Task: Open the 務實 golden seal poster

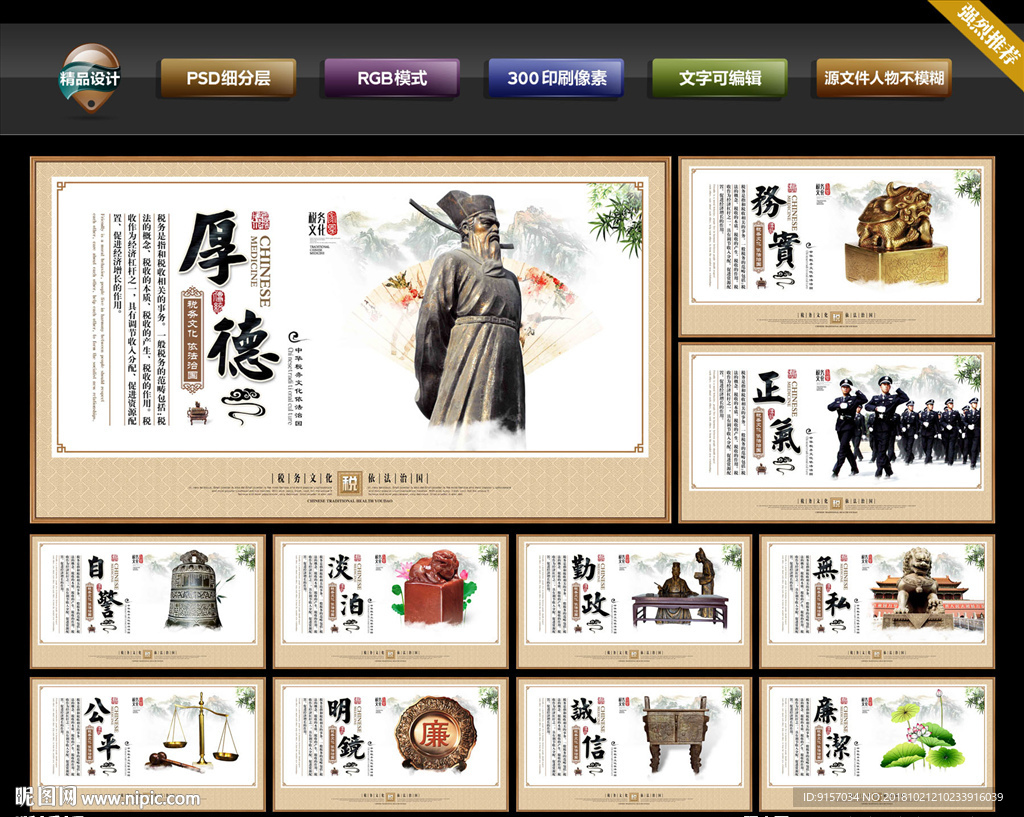Action: coord(837,247)
